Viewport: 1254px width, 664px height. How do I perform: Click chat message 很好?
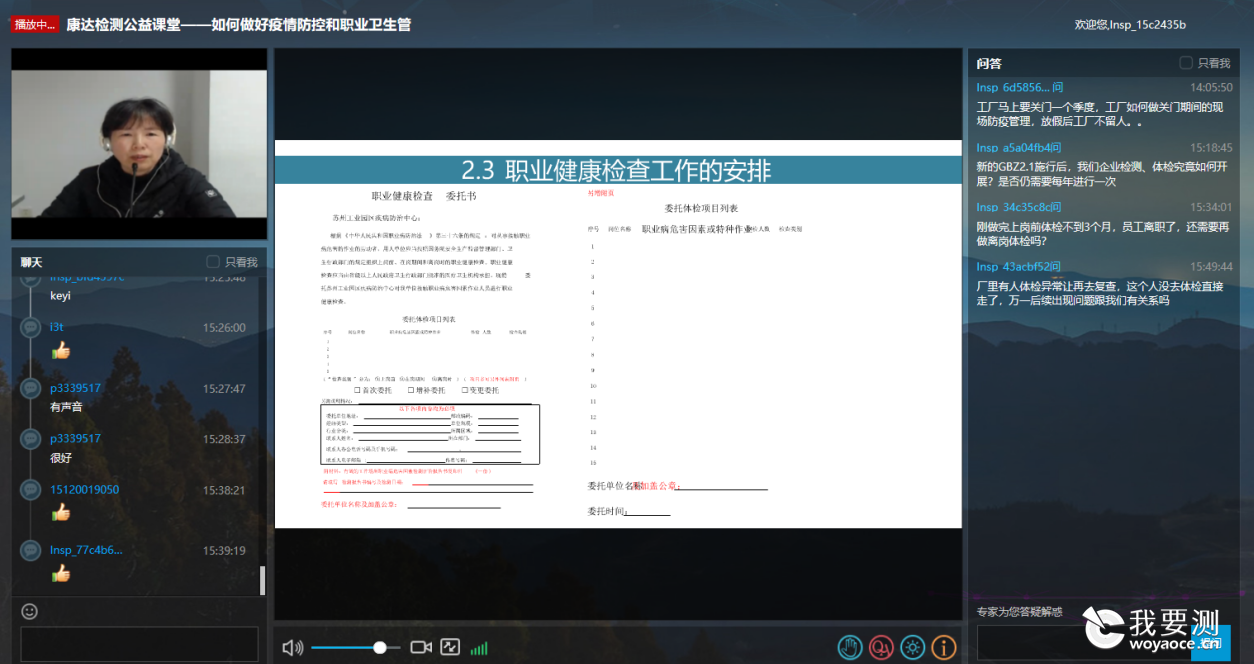[x=61, y=458]
